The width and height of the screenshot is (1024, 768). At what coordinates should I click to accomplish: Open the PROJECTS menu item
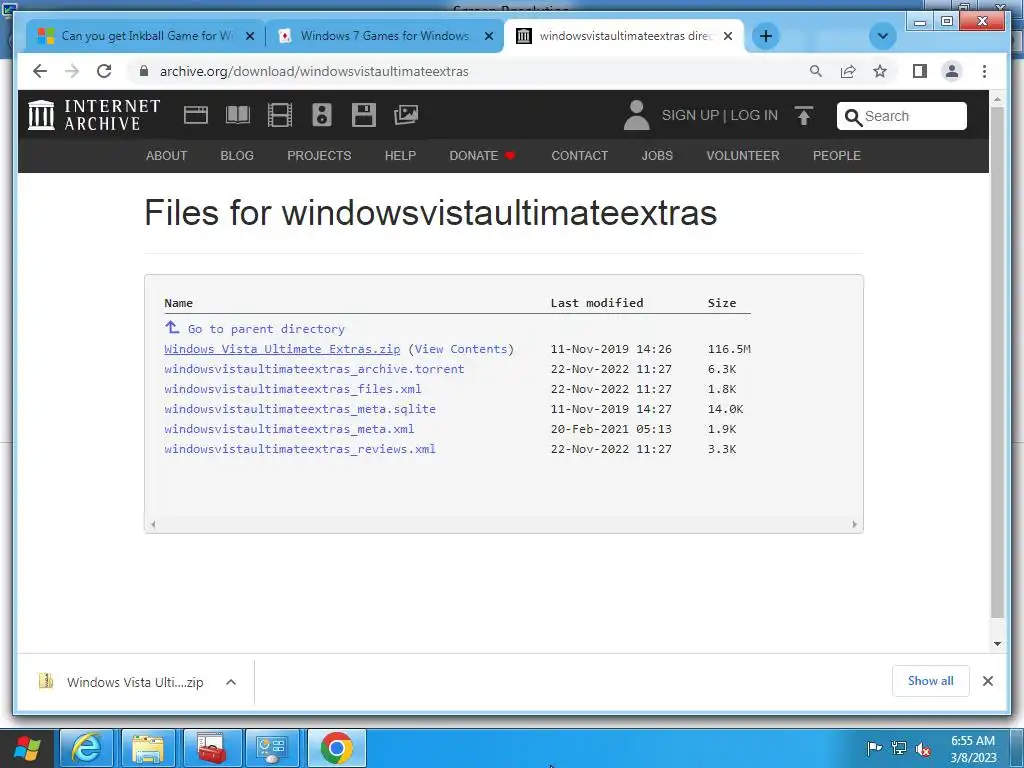click(x=319, y=155)
